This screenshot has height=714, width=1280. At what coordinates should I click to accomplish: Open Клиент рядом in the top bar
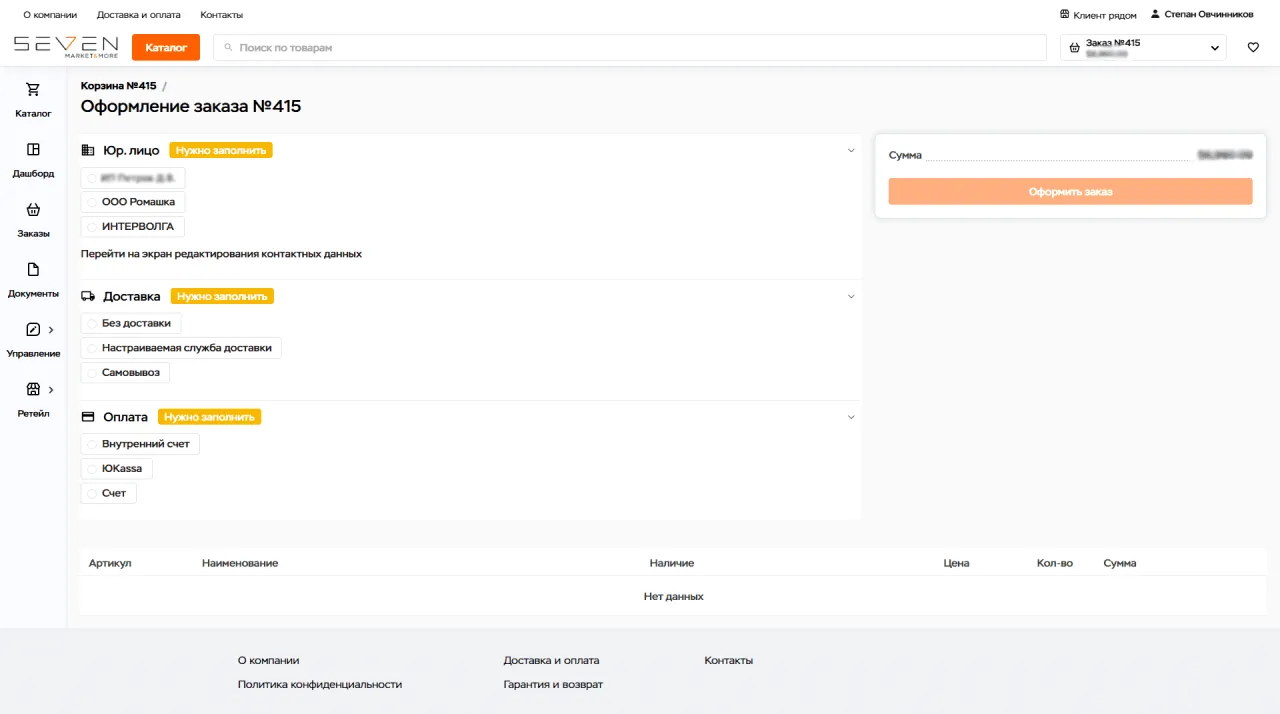click(x=1097, y=14)
